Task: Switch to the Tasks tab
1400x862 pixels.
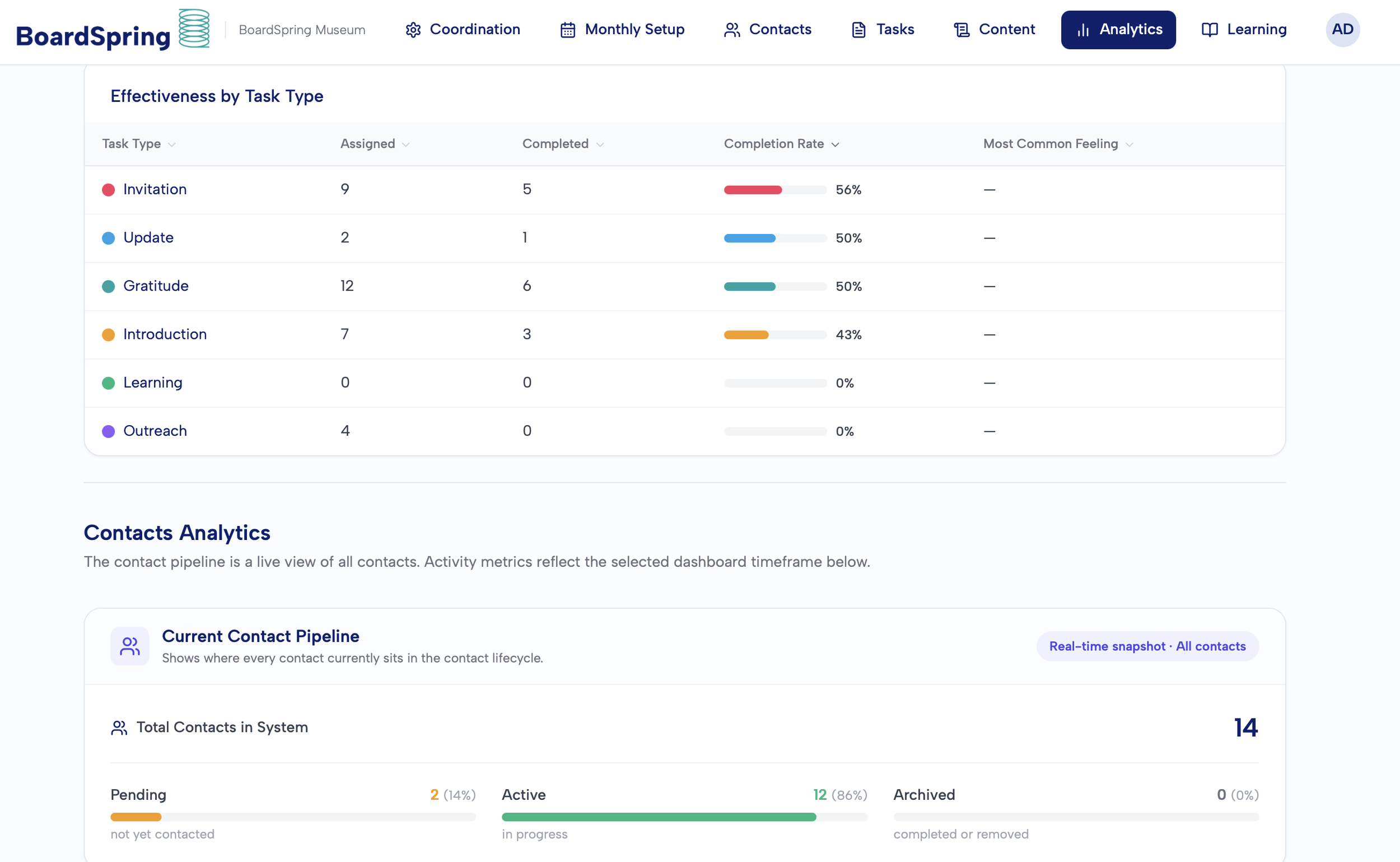Action: [x=883, y=30]
